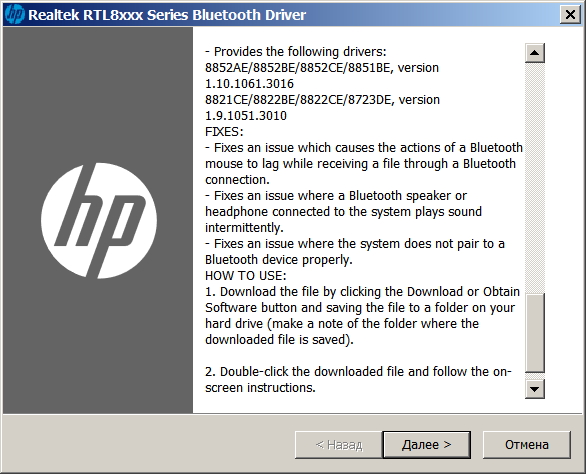The height and width of the screenshot is (474, 586).
Task: Click step 1 'Download the file' instruction text
Action: (x=363, y=316)
